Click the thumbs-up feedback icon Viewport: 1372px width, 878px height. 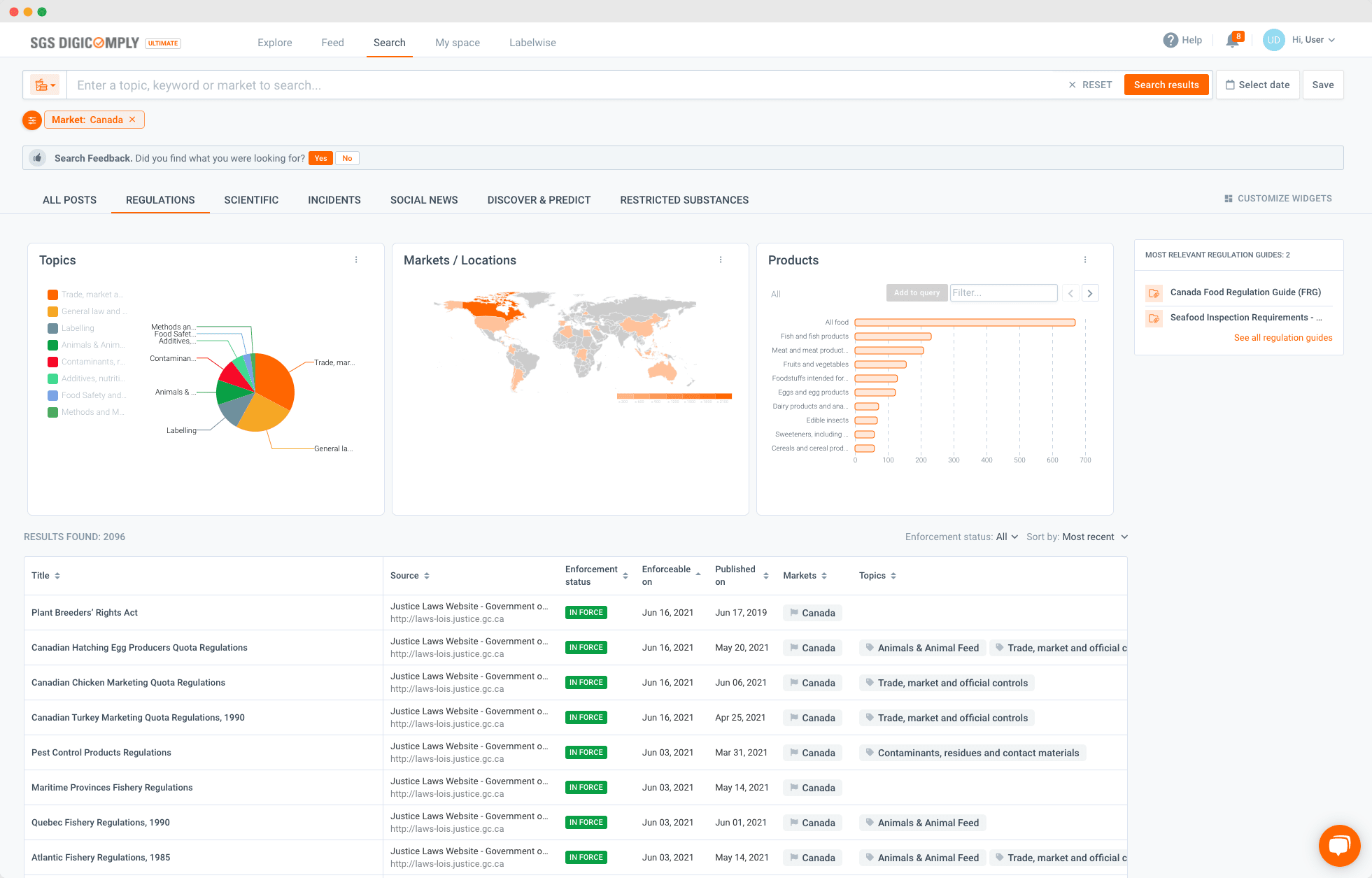(x=38, y=158)
